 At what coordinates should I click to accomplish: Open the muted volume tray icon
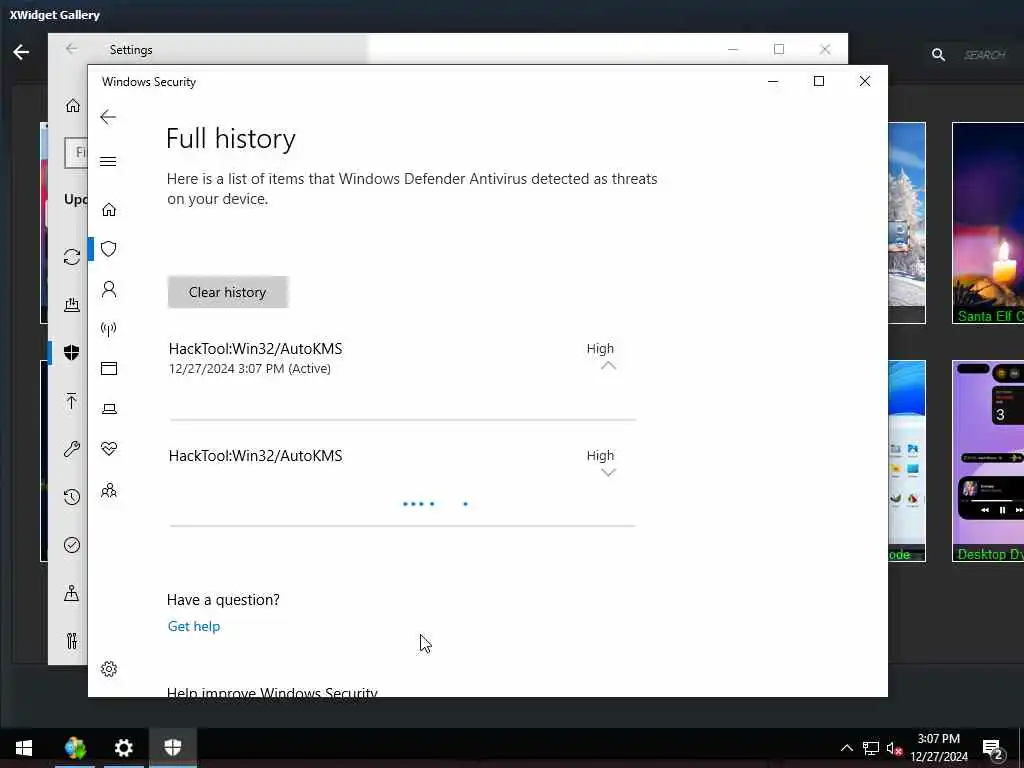[x=894, y=748]
